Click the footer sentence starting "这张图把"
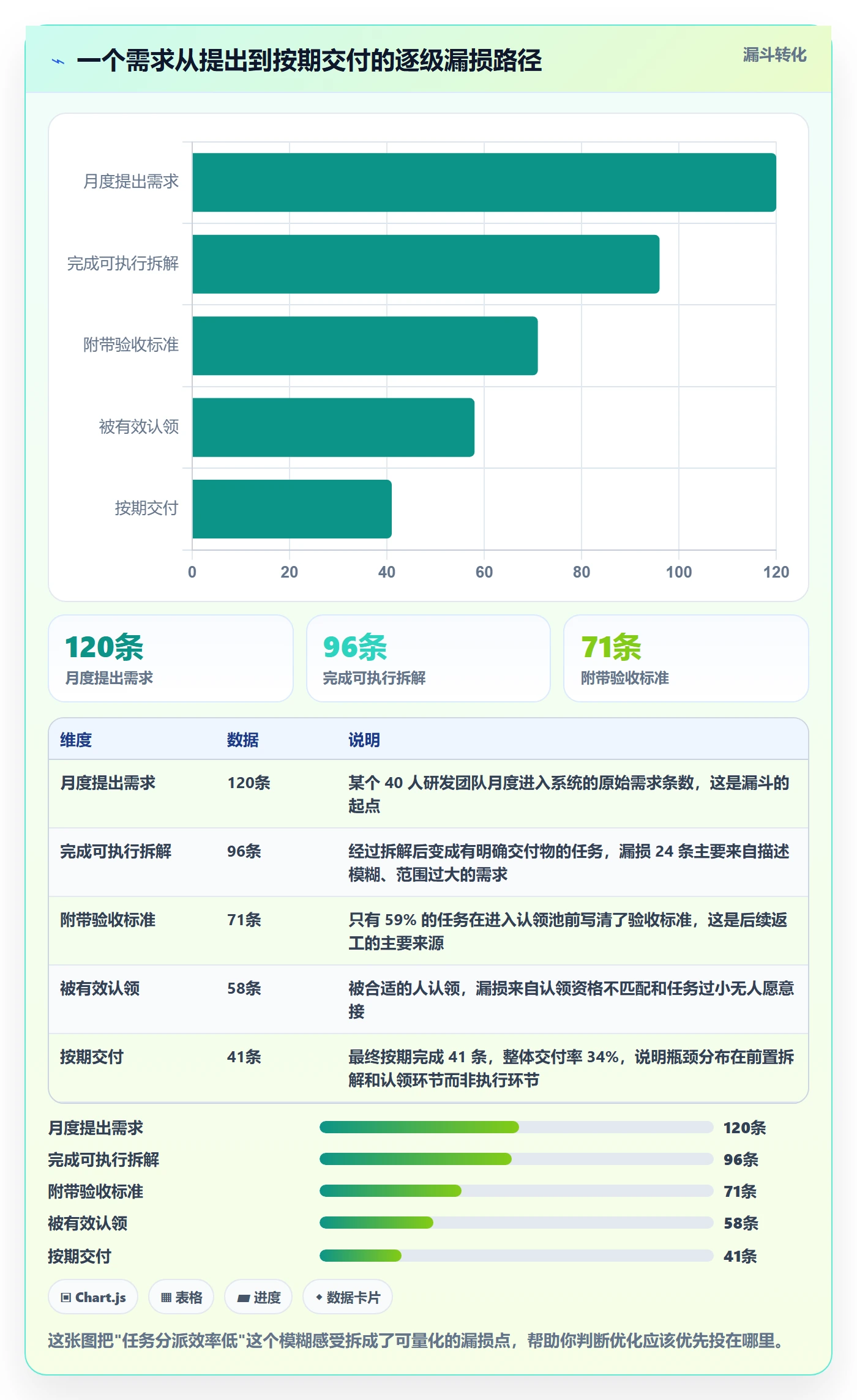857x1400 pixels. coord(416,1341)
